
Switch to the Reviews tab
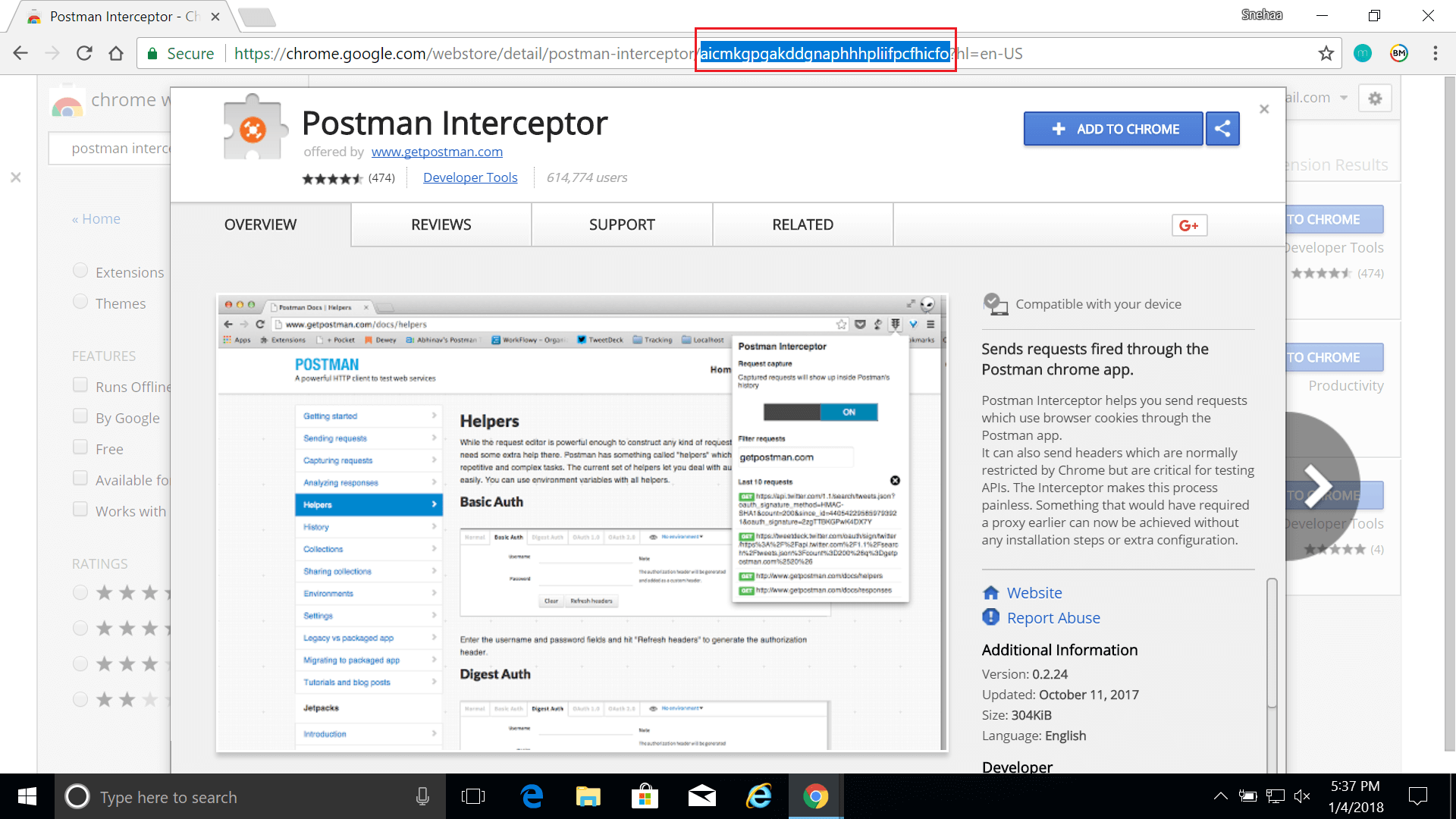[x=441, y=224]
